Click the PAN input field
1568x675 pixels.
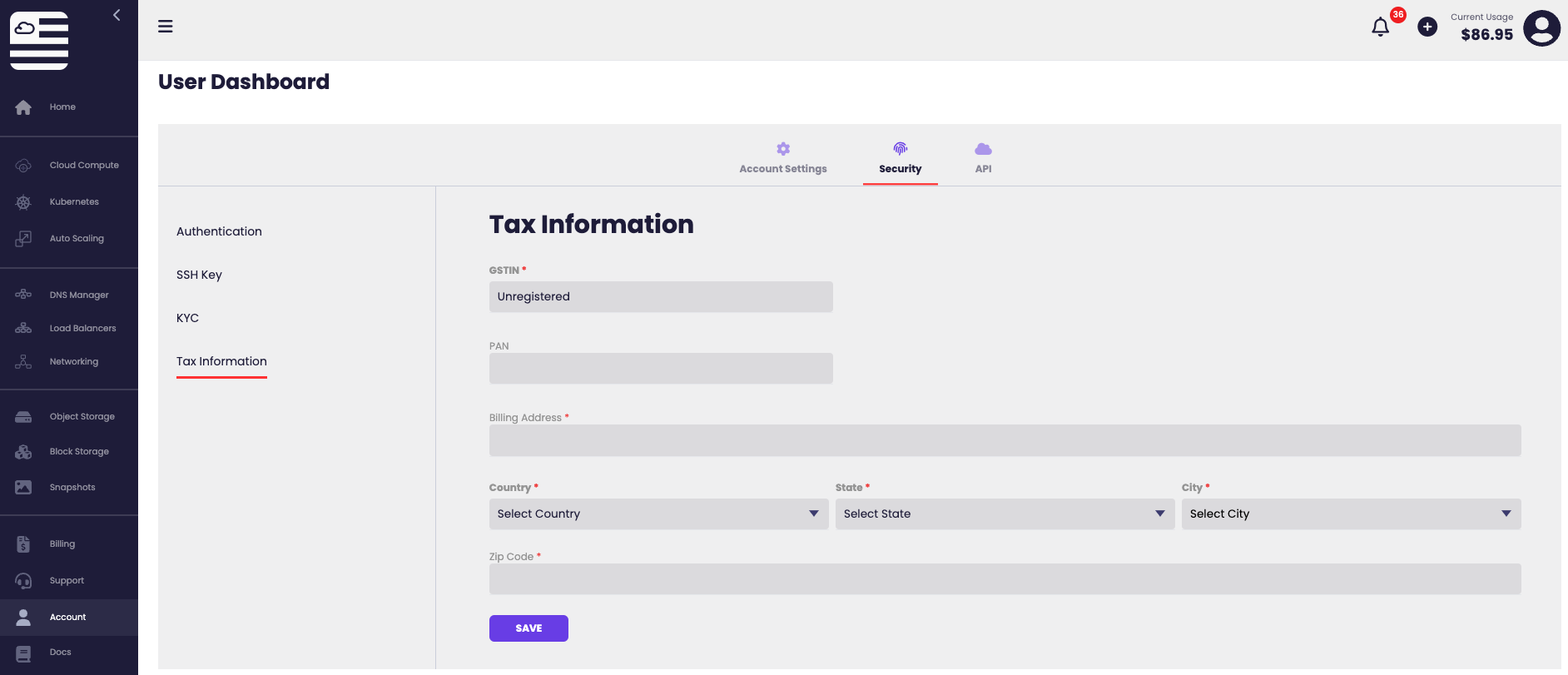[661, 369]
